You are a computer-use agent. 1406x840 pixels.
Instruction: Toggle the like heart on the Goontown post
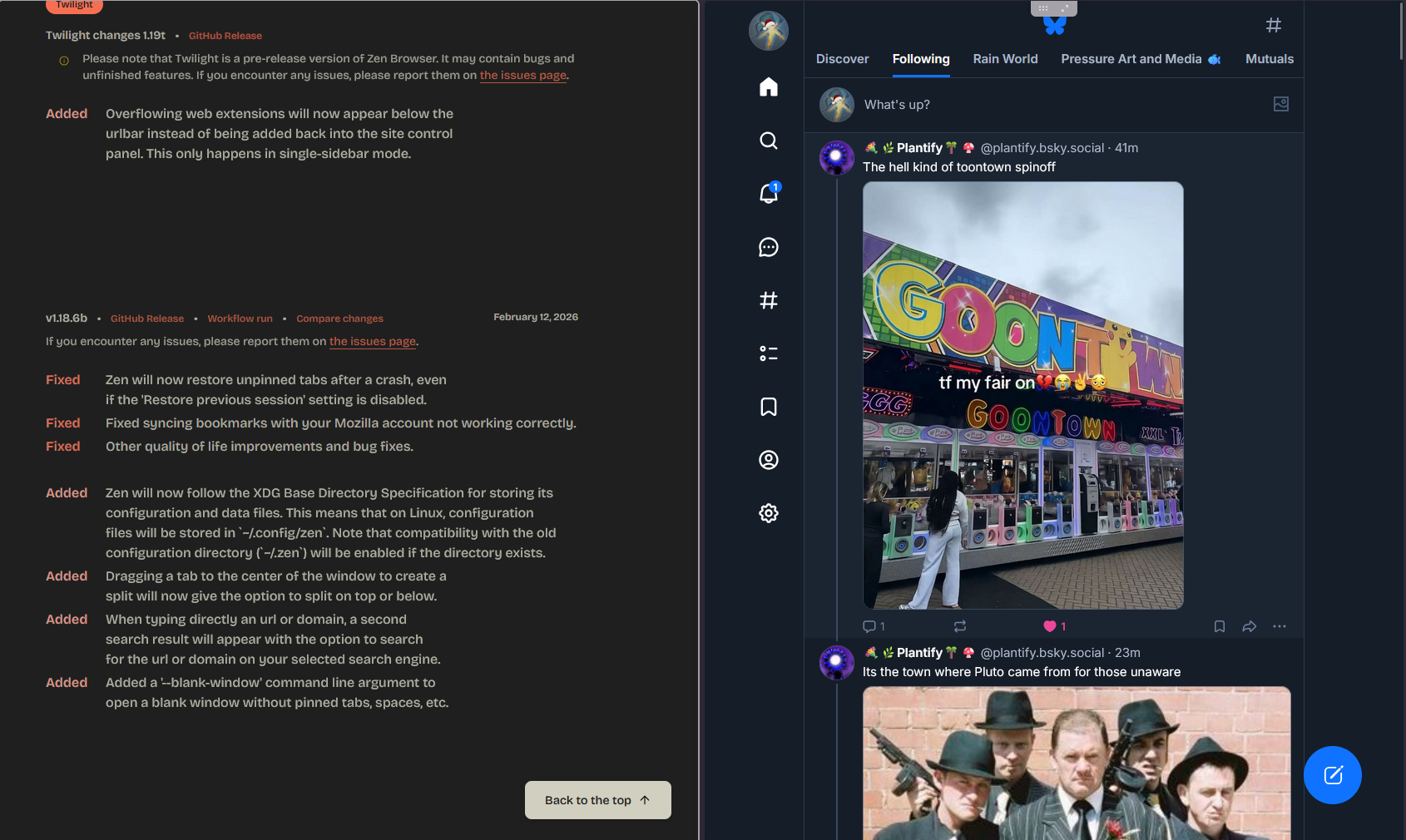[1050, 626]
